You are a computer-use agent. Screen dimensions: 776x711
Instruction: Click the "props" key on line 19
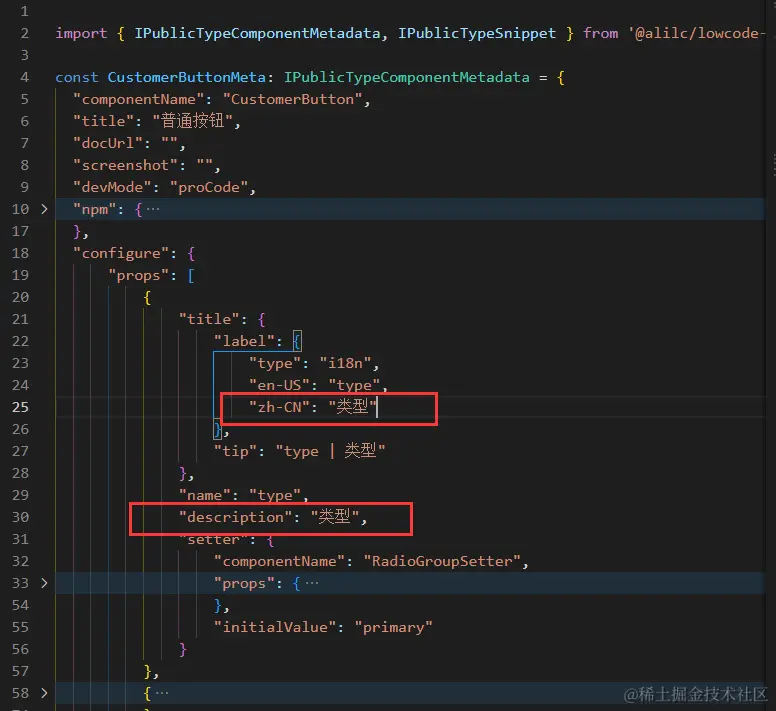coord(139,276)
